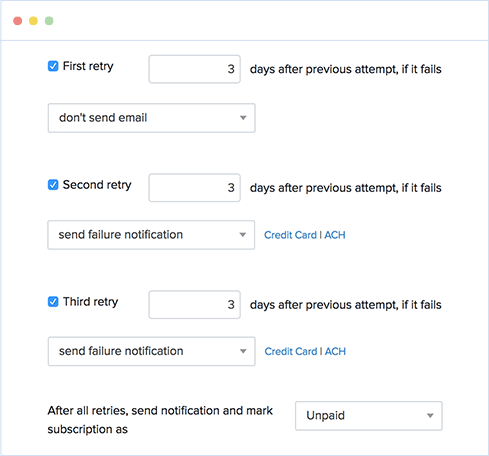Open Credit Card link under Second retry

[x=290, y=235]
